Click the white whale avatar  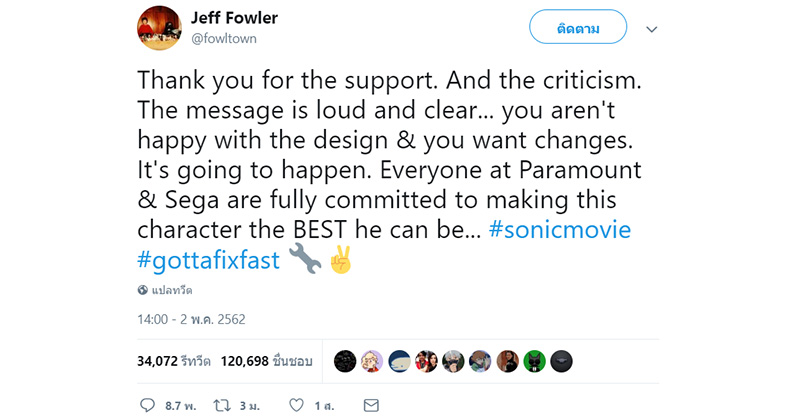[x=399, y=361]
